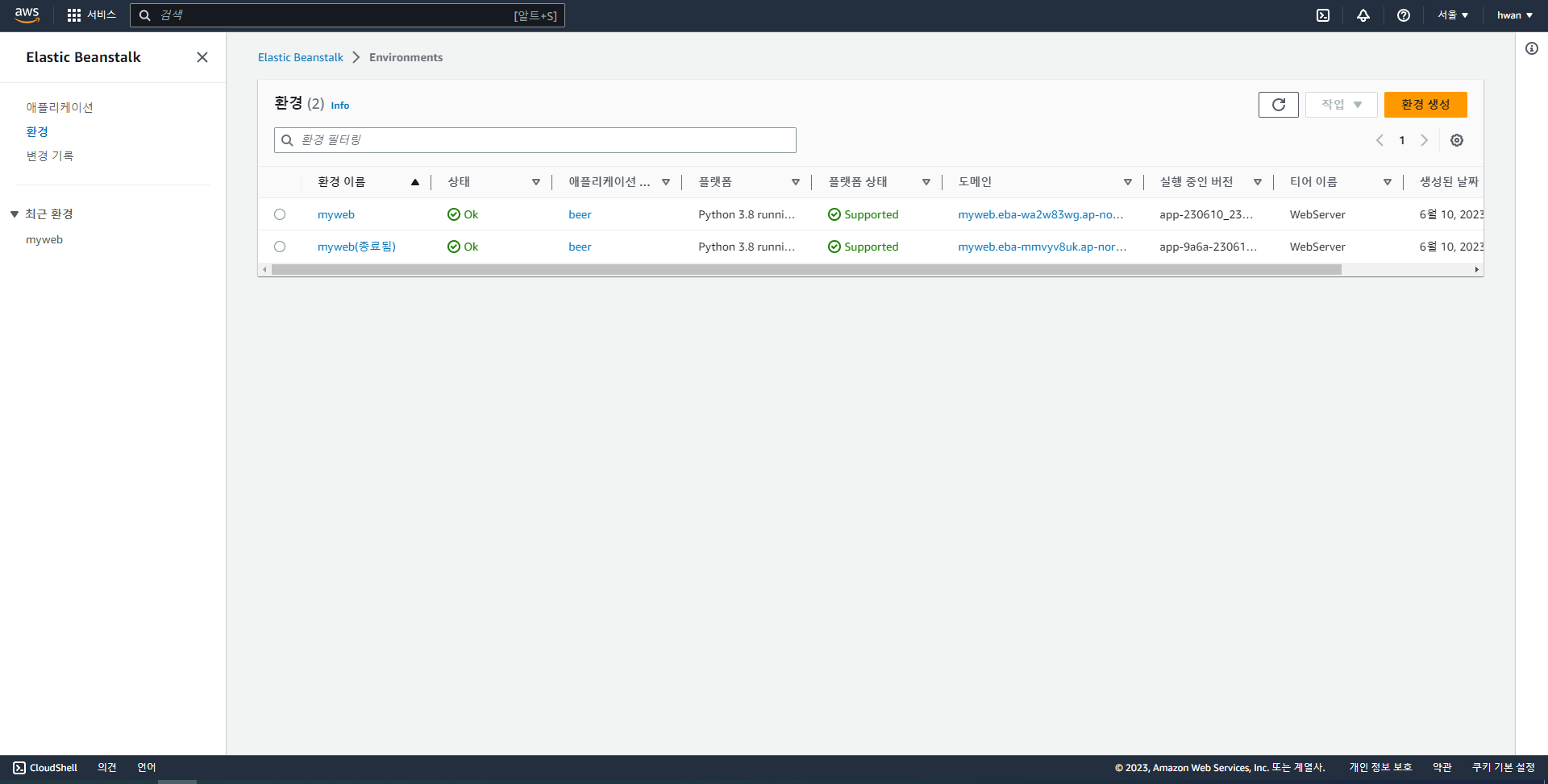Click the breadcrumb chevron separator
The width and height of the screenshot is (1548, 784).
356,57
